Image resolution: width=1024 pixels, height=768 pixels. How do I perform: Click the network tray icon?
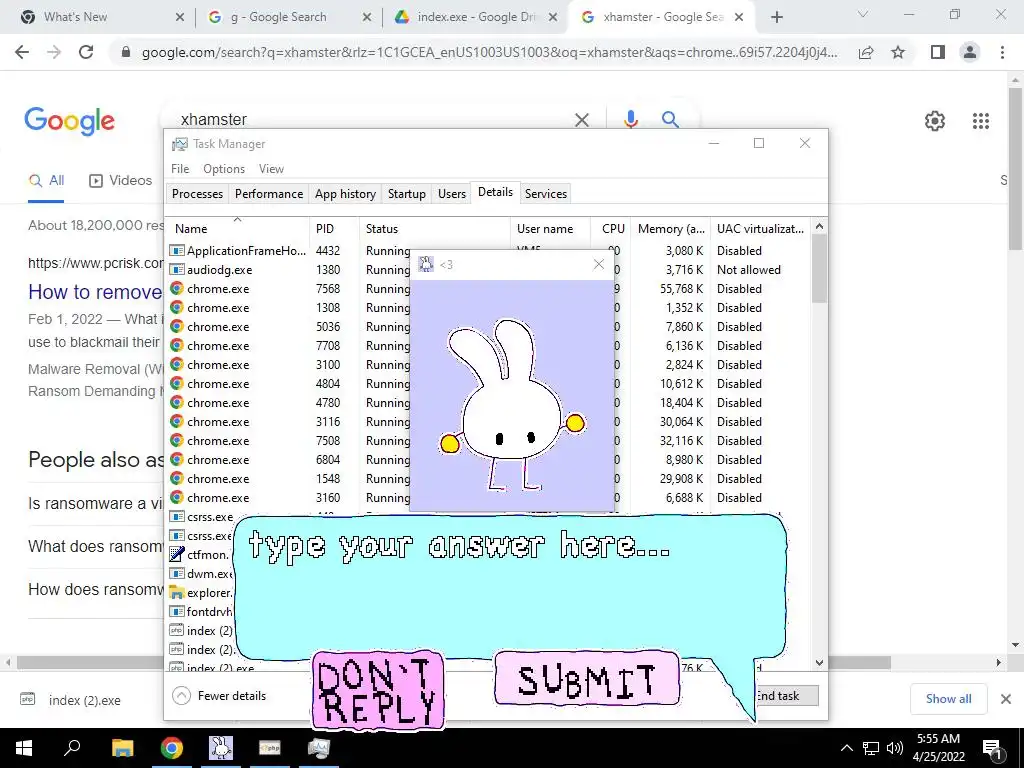(x=871, y=748)
